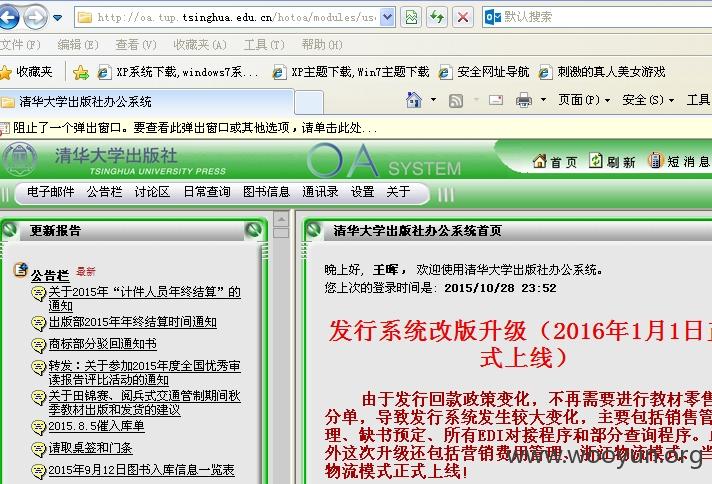Open the 页面(P) dropdown menu
The width and height of the screenshot is (712, 484).
tap(584, 99)
